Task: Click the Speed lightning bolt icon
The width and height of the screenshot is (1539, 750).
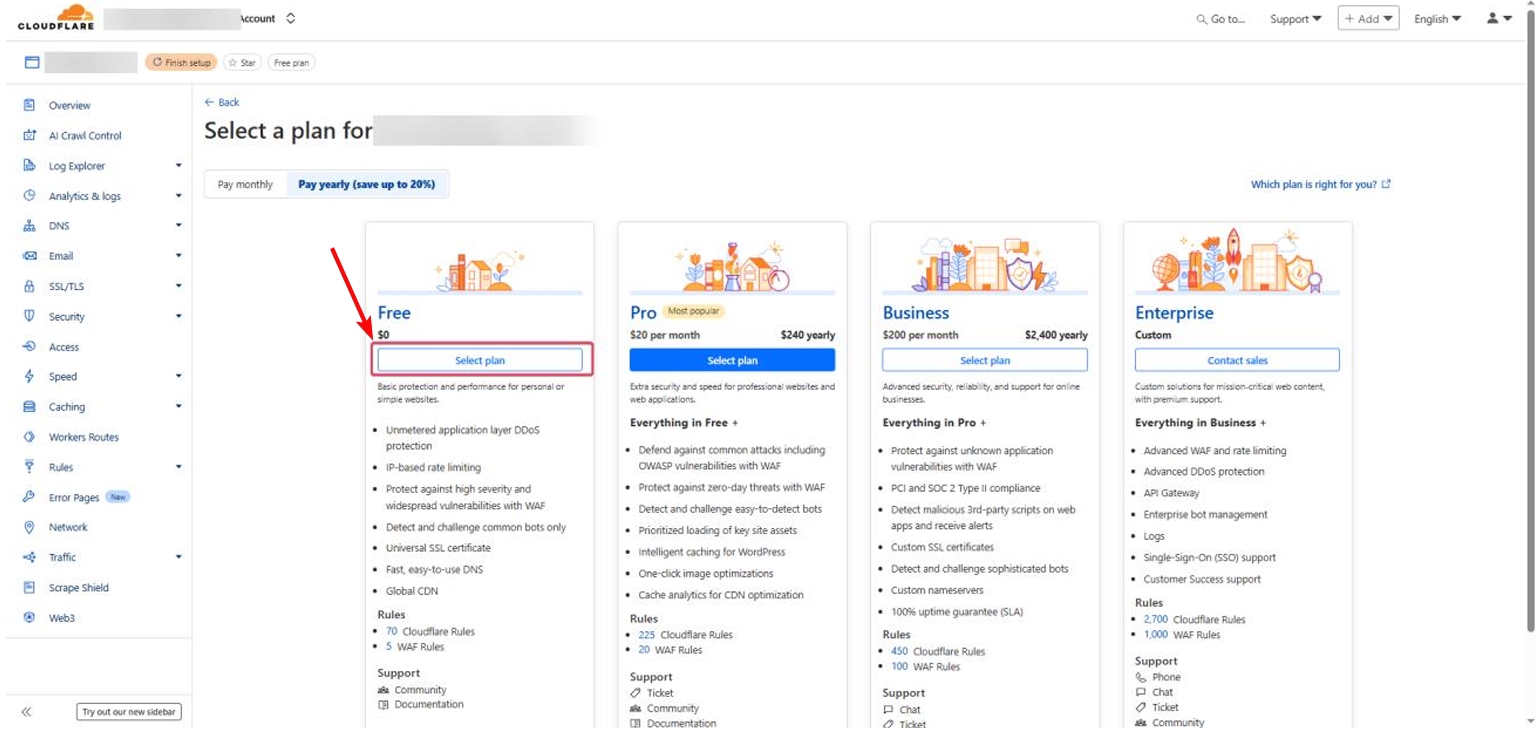Action: [x=29, y=377]
